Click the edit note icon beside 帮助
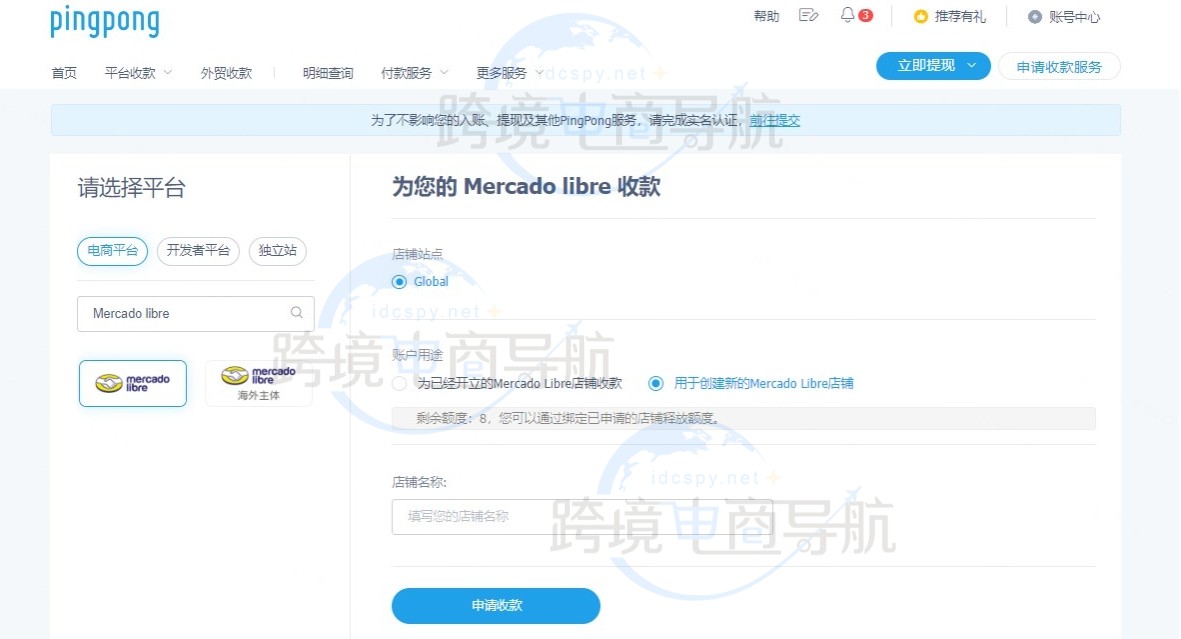 click(x=809, y=15)
